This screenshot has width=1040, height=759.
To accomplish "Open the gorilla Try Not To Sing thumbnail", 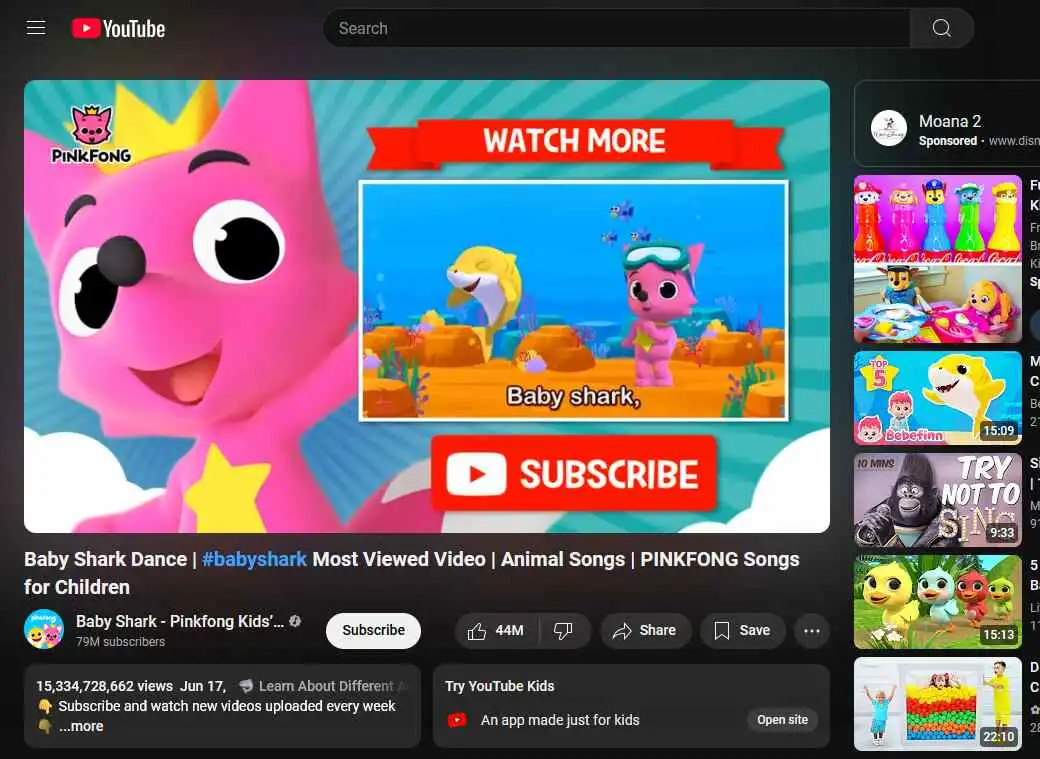I will click(937, 500).
